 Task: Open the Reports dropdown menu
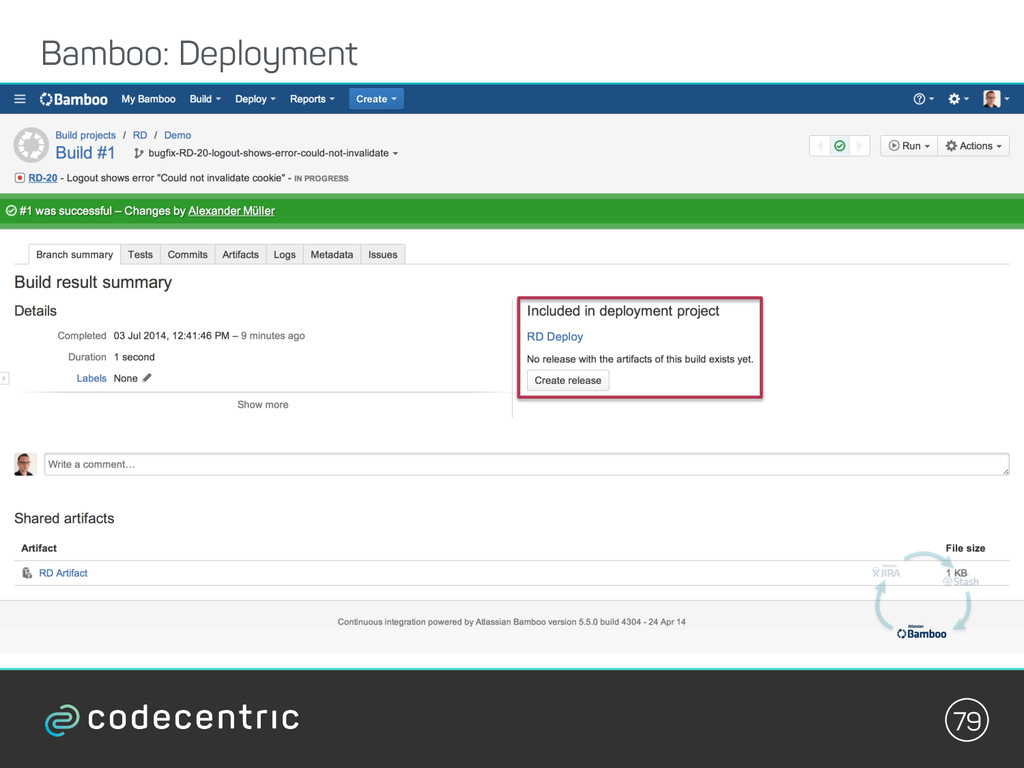(x=312, y=99)
